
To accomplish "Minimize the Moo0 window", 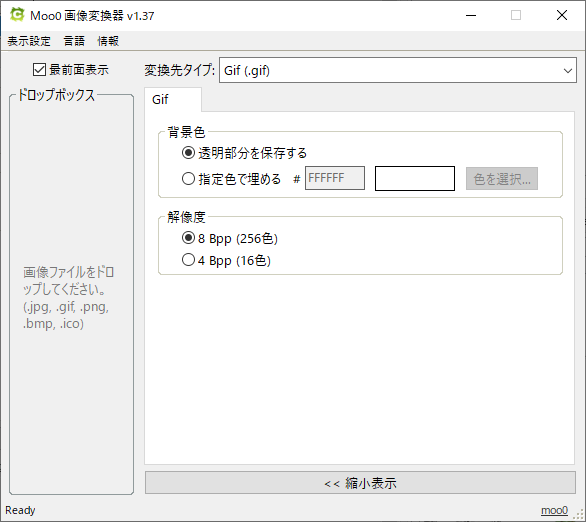I will 471,15.
